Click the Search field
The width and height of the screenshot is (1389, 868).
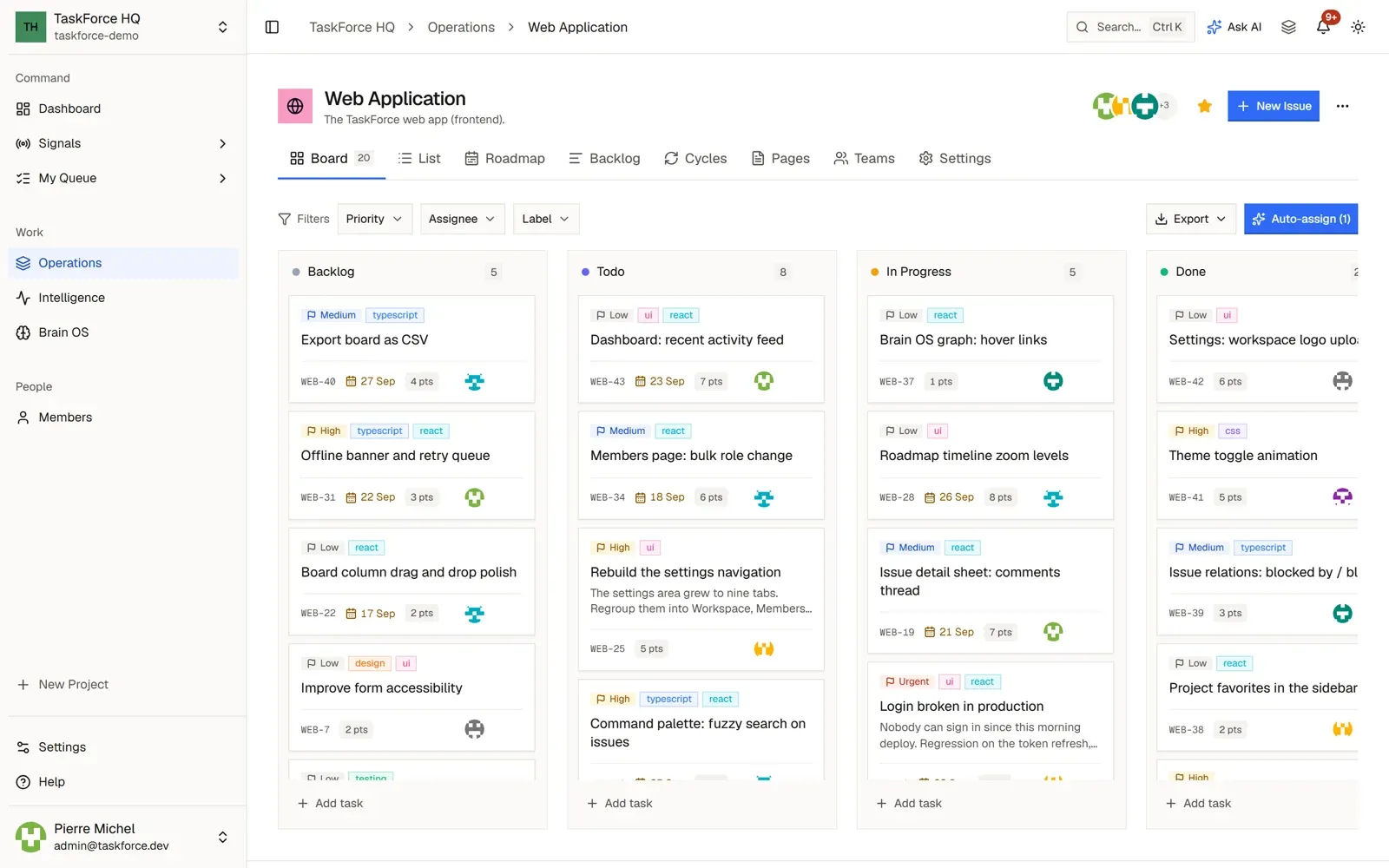(x=1130, y=27)
